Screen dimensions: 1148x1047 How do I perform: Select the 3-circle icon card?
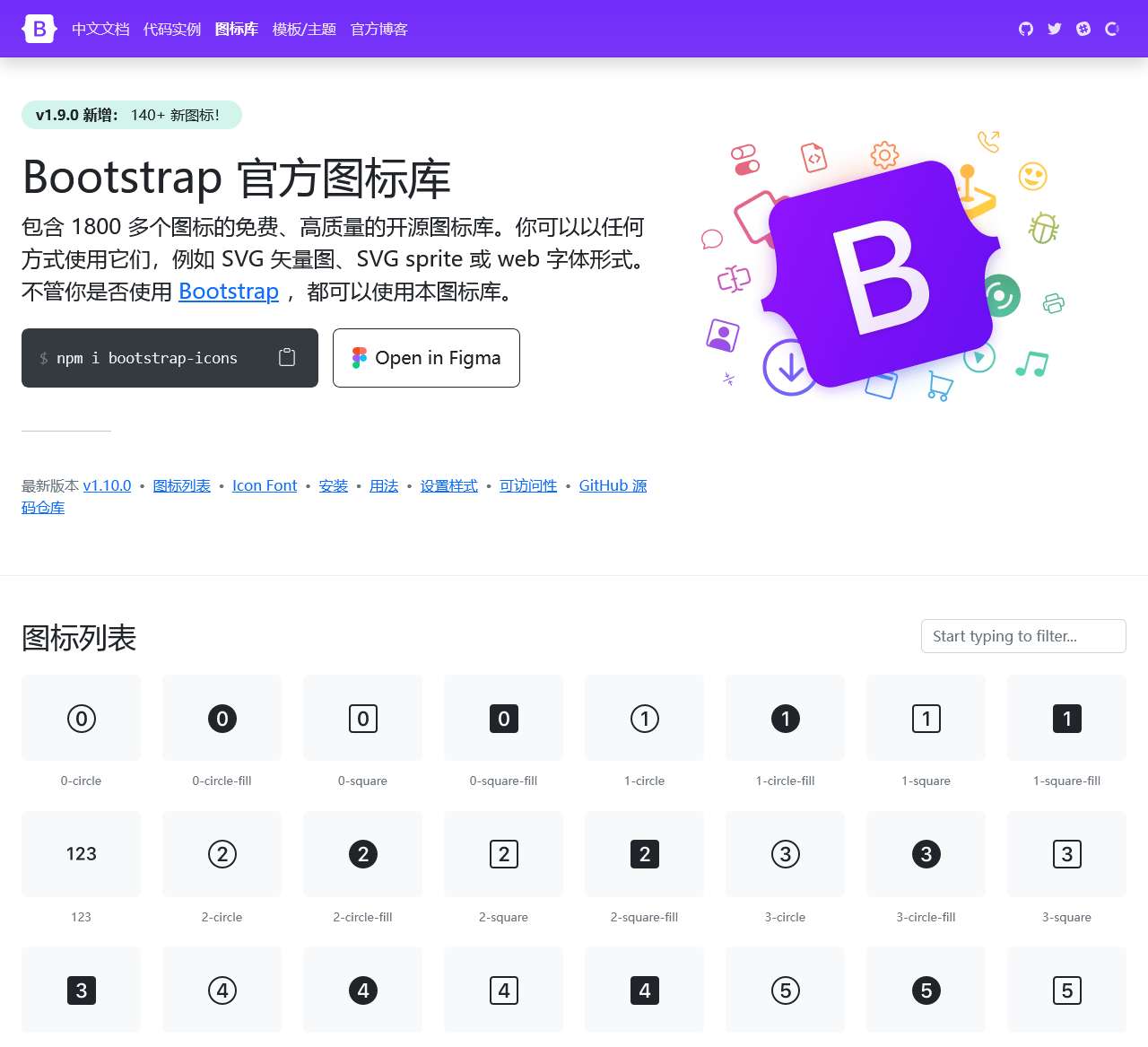786,869
